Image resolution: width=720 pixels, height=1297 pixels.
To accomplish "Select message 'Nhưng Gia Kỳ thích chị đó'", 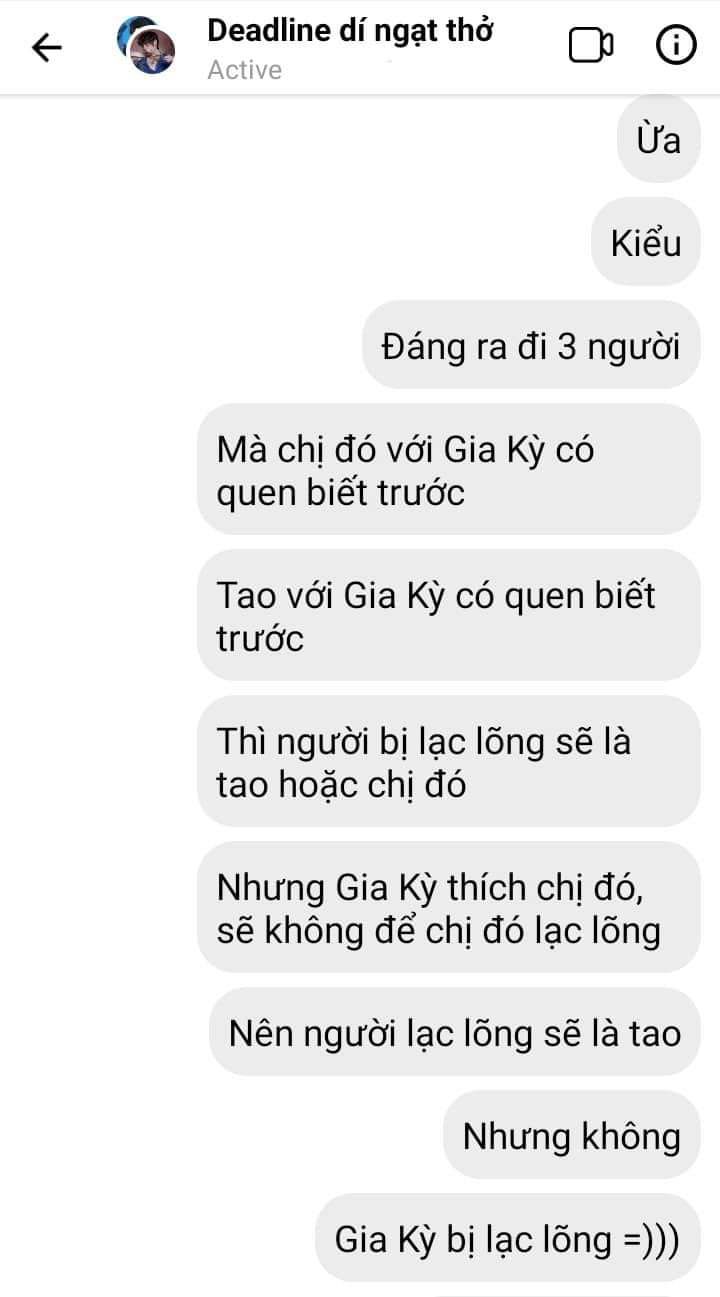I will click(448, 908).
